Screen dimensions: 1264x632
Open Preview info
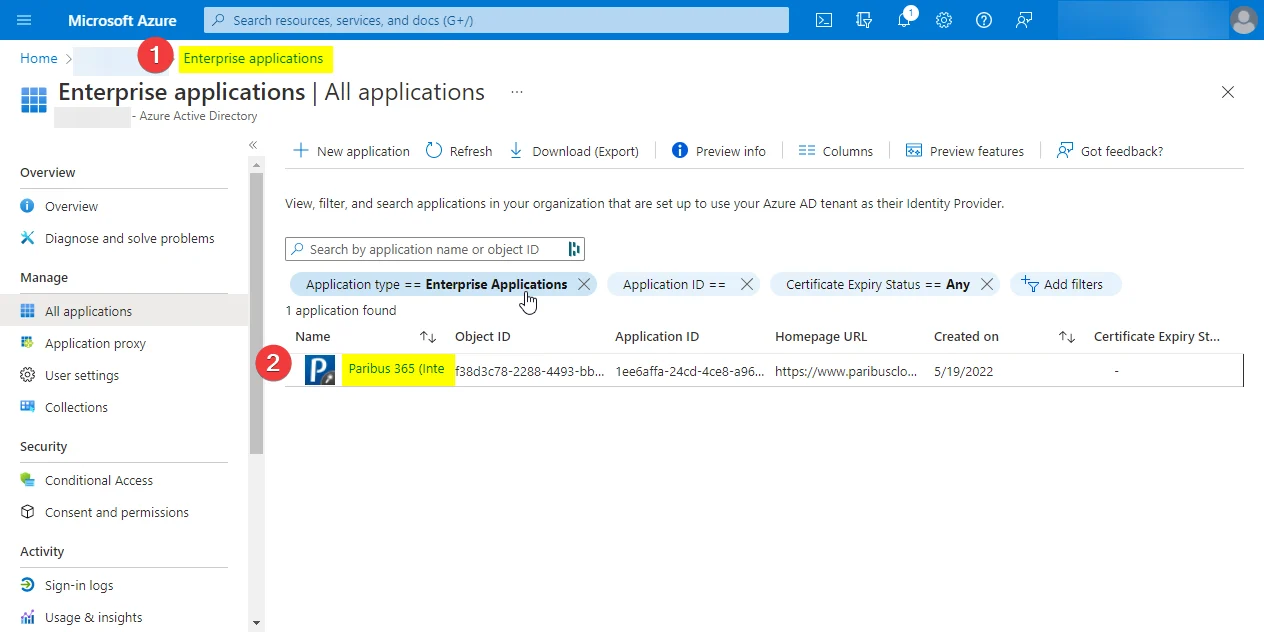coord(719,151)
